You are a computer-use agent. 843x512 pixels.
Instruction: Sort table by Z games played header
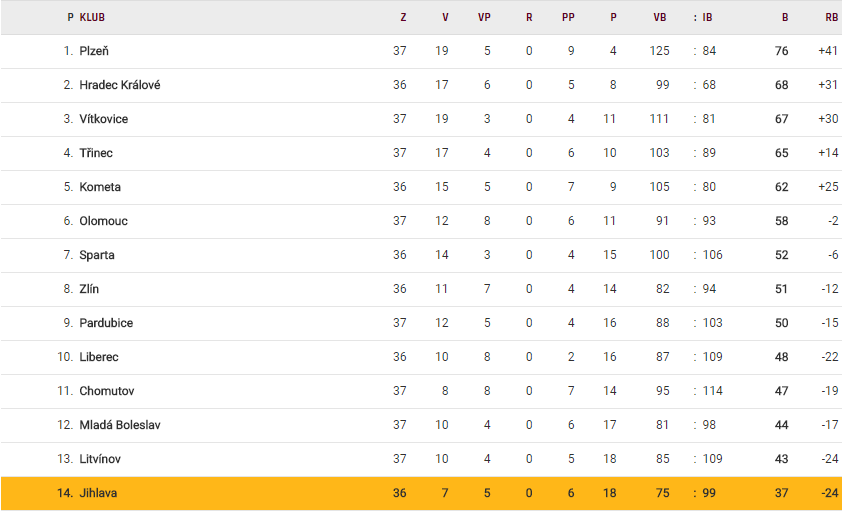click(403, 17)
